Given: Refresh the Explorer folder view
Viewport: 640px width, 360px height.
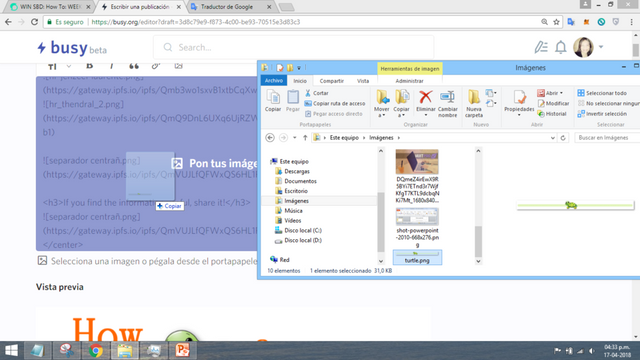Looking at the screenshot, I should tap(563, 138).
